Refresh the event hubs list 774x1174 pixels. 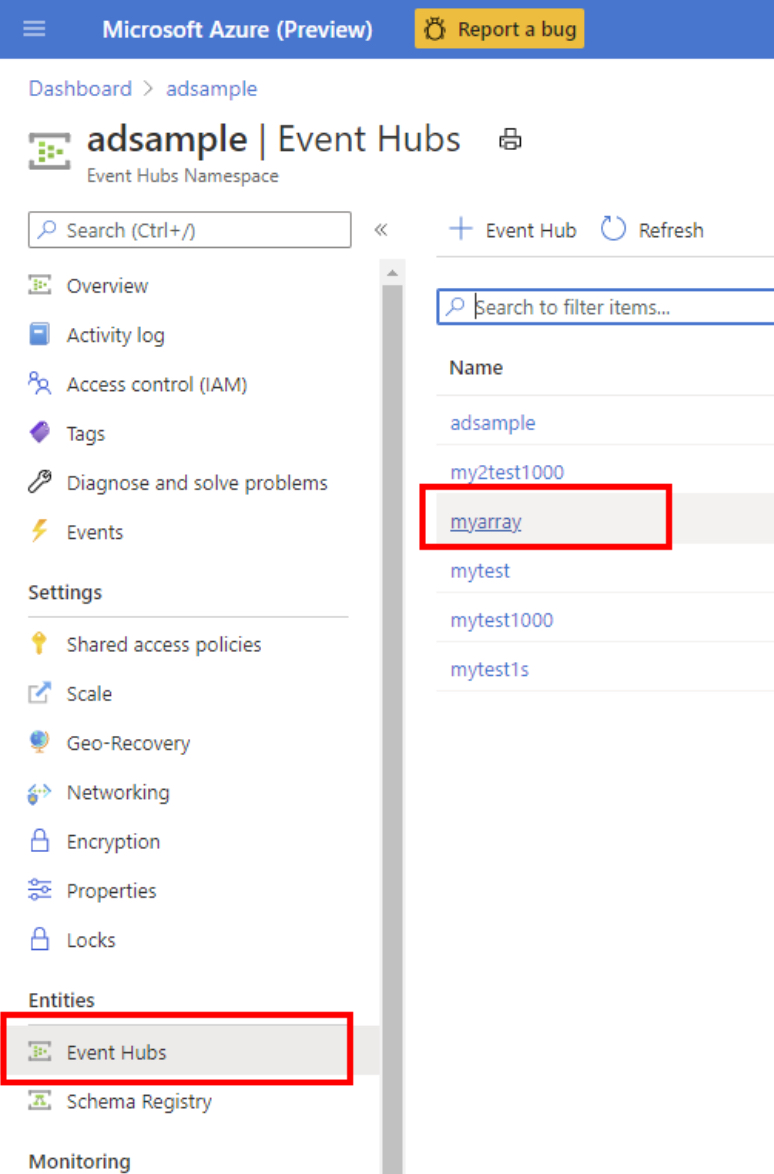tap(652, 230)
